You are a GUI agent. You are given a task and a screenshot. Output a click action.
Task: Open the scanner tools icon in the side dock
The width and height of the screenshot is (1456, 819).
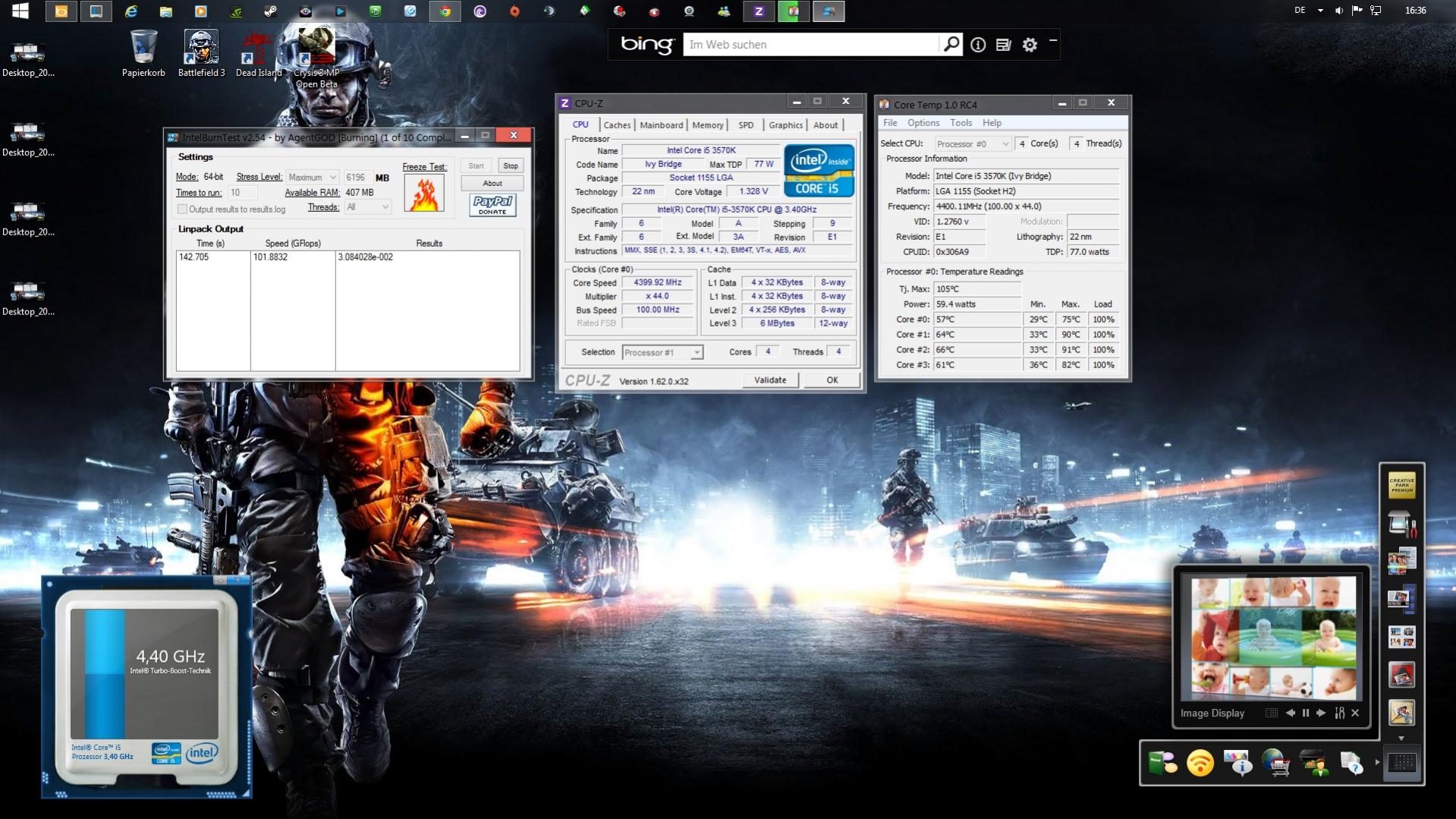click(1401, 523)
